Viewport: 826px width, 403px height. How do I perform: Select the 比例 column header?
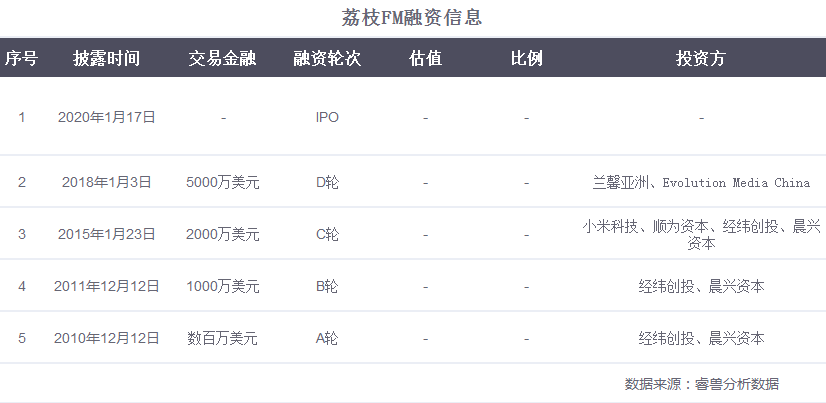[x=526, y=58]
